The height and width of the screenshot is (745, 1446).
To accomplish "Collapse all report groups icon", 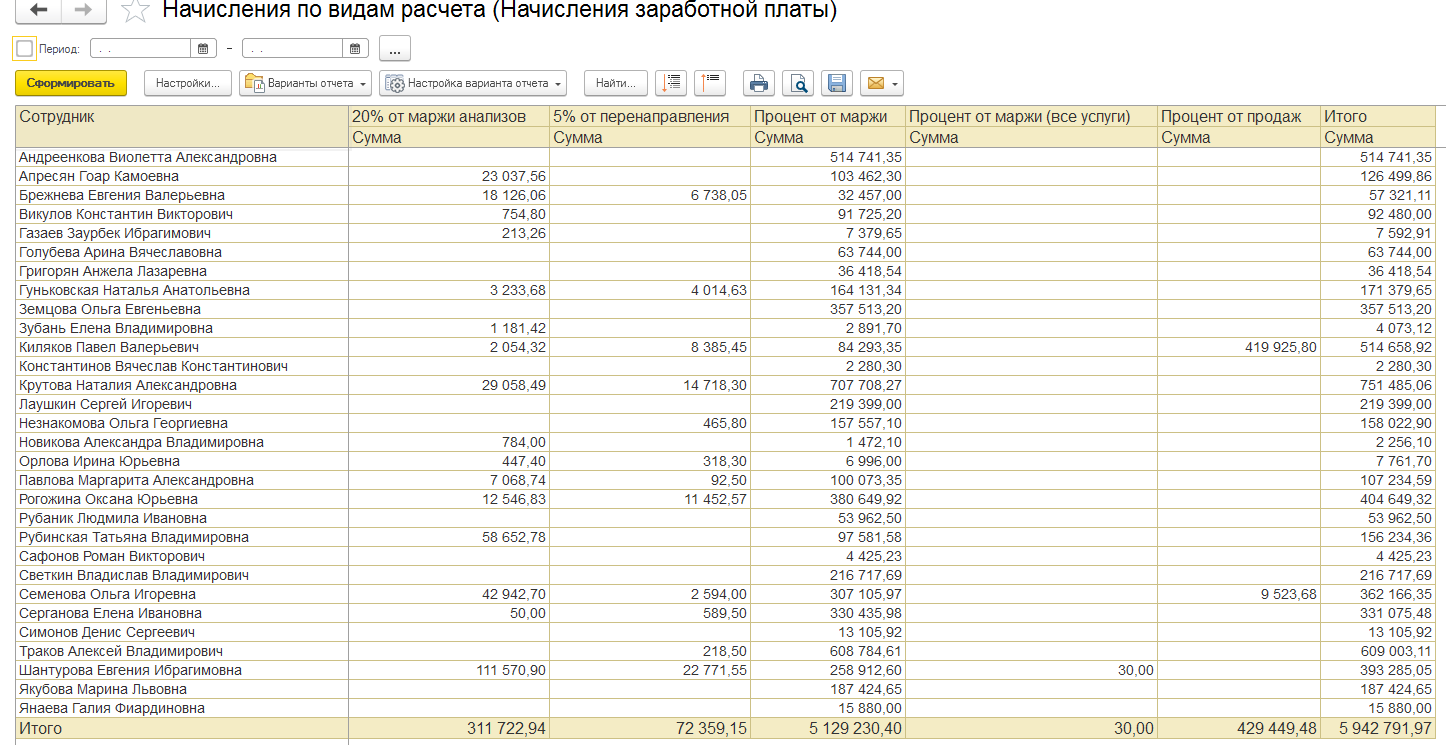I will coord(710,83).
